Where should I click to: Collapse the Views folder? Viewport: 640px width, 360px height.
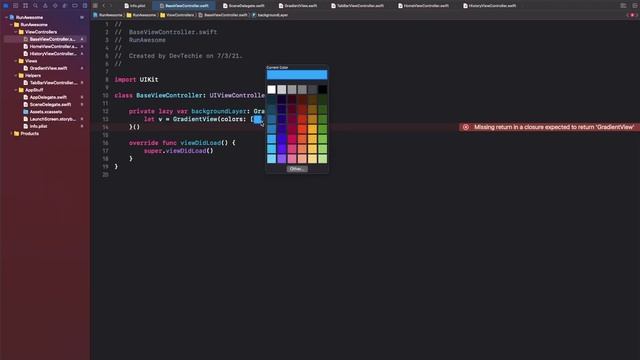click(16, 61)
